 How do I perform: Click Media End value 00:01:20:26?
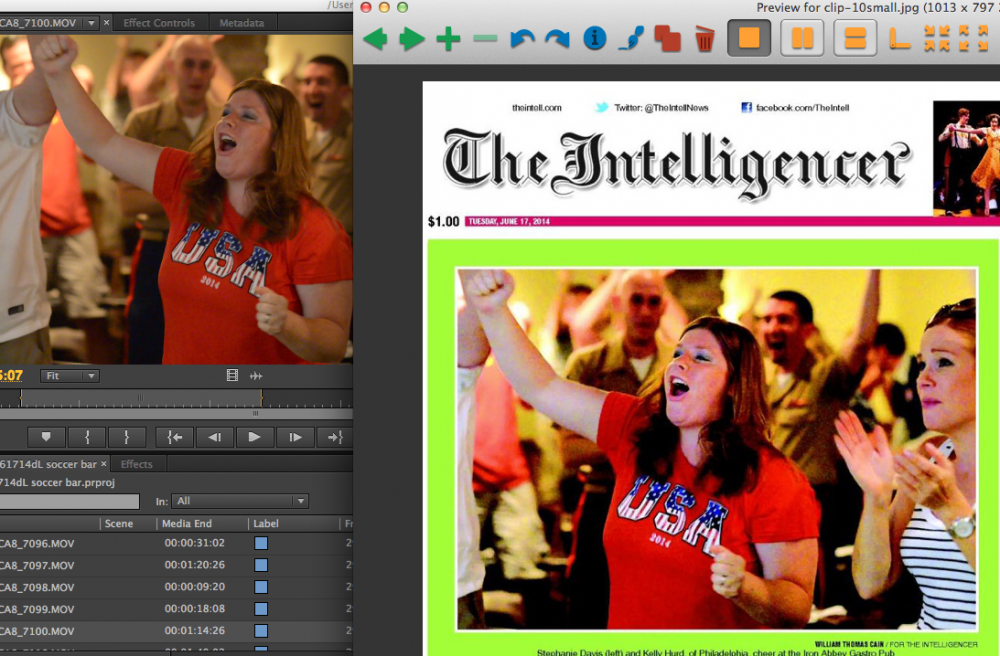pyautogui.click(x=195, y=565)
